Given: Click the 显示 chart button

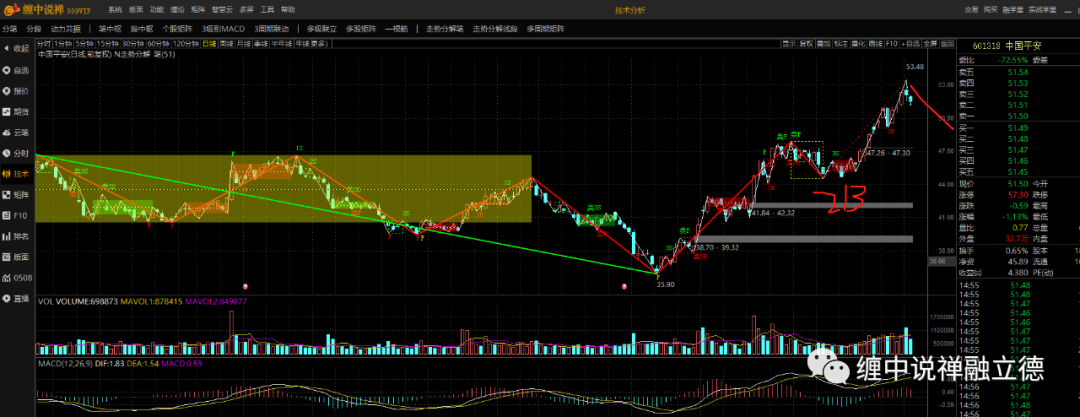Looking at the screenshot, I should click(x=789, y=43).
